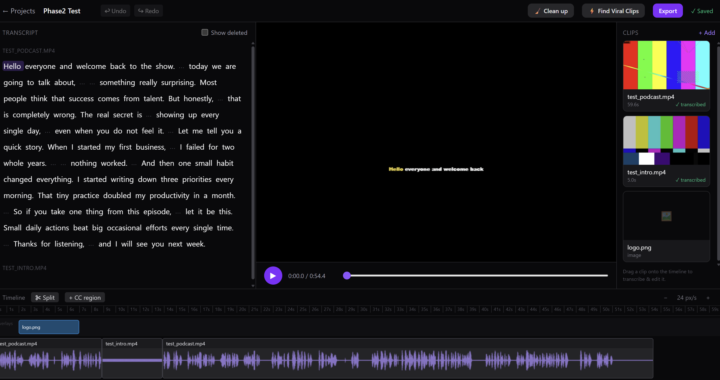Run the Clean up tool
The height and width of the screenshot is (380, 720).
coord(551,11)
